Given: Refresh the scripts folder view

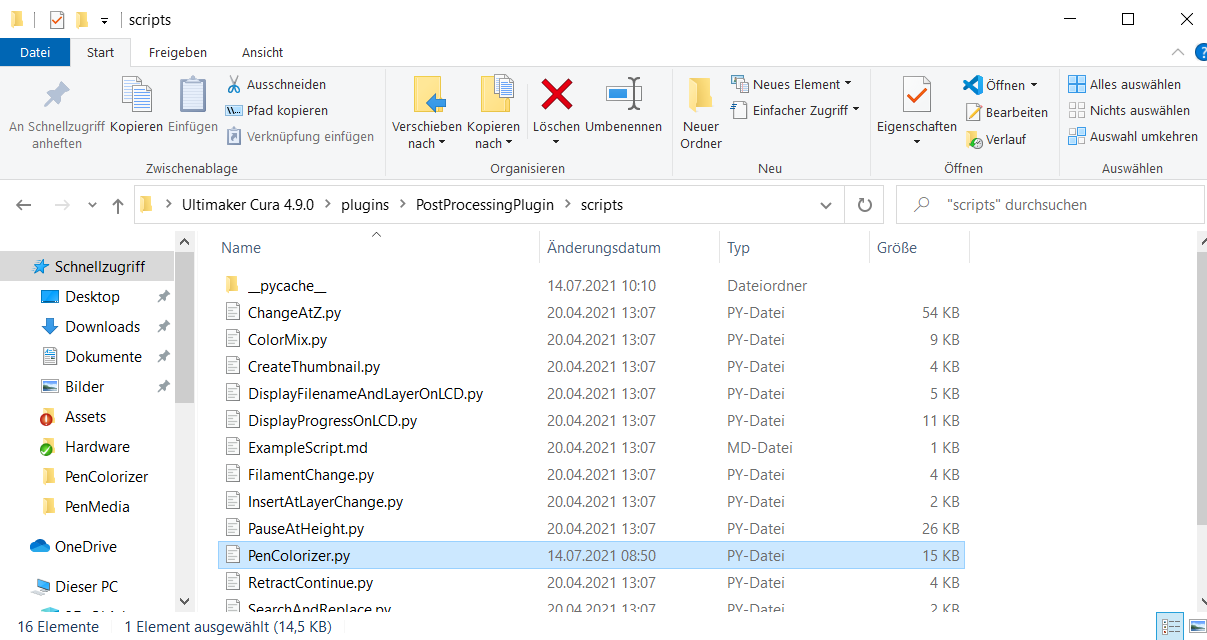Looking at the screenshot, I should tap(864, 205).
